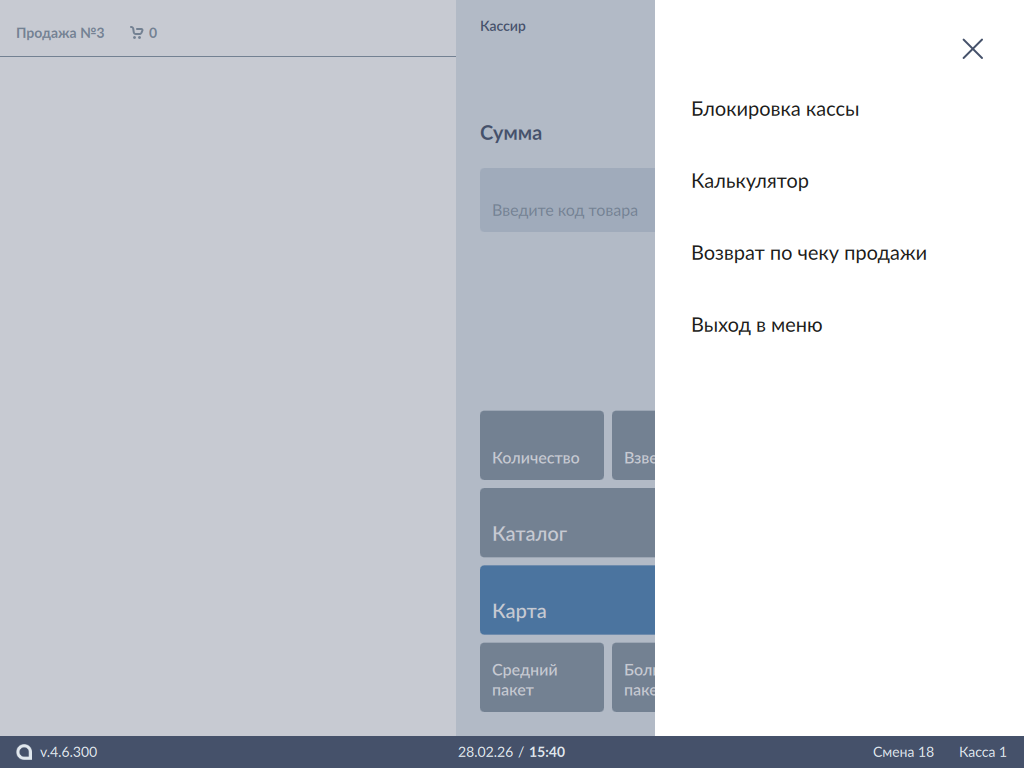
Task: Click the partially hidden Большой пакет button
Action: point(634,678)
